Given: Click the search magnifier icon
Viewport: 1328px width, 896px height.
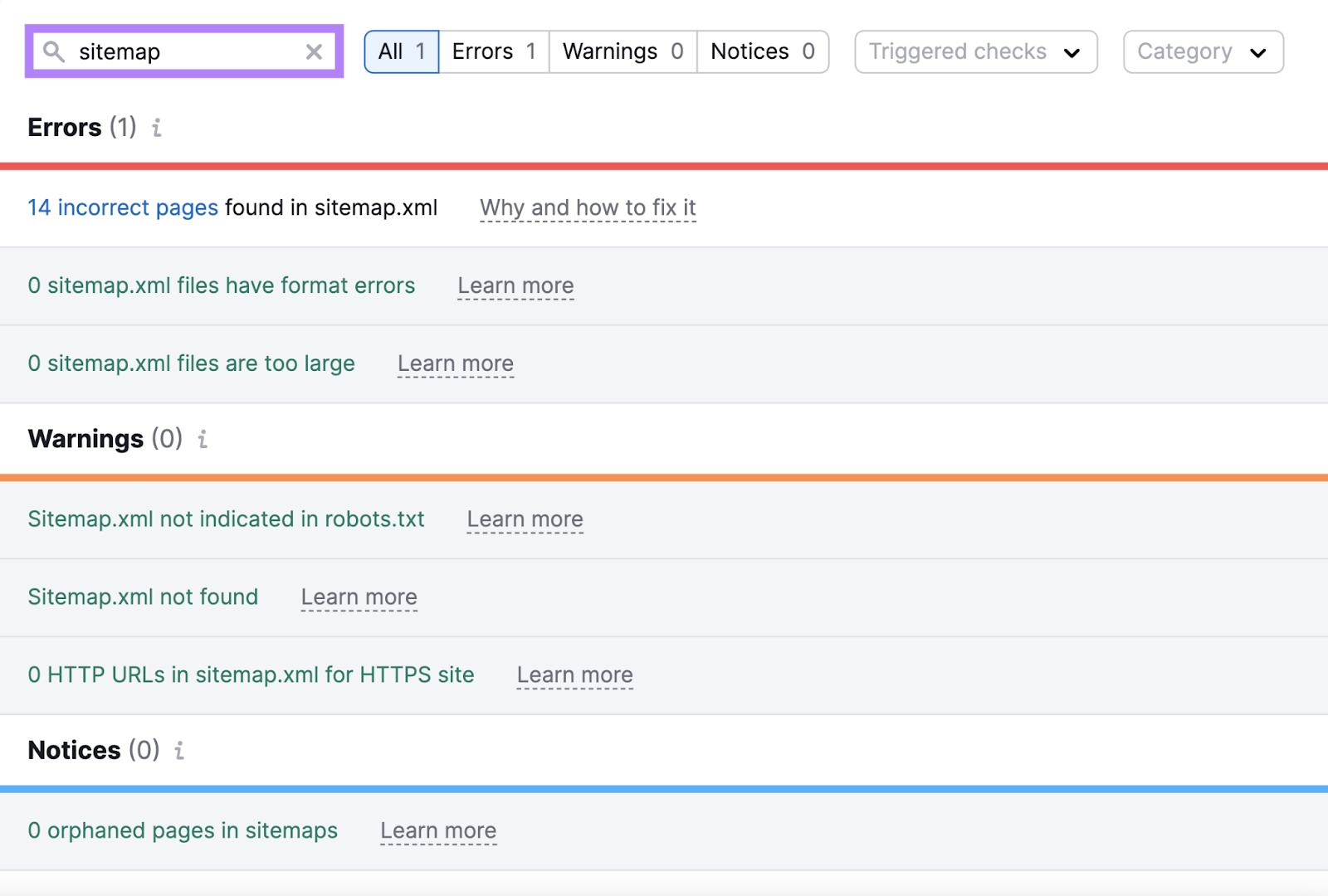Looking at the screenshot, I should coord(54,51).
